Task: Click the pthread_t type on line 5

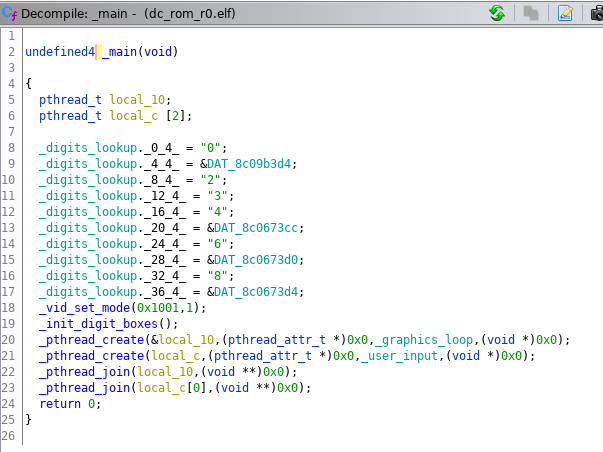Action: (x=70, y=100)
